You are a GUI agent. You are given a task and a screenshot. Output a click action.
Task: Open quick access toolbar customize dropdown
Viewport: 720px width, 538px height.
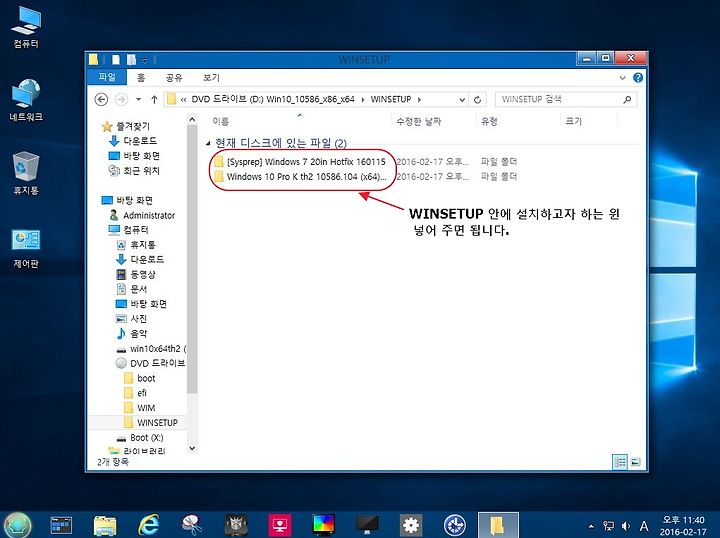pyautogui.click(x=145, y=60)
